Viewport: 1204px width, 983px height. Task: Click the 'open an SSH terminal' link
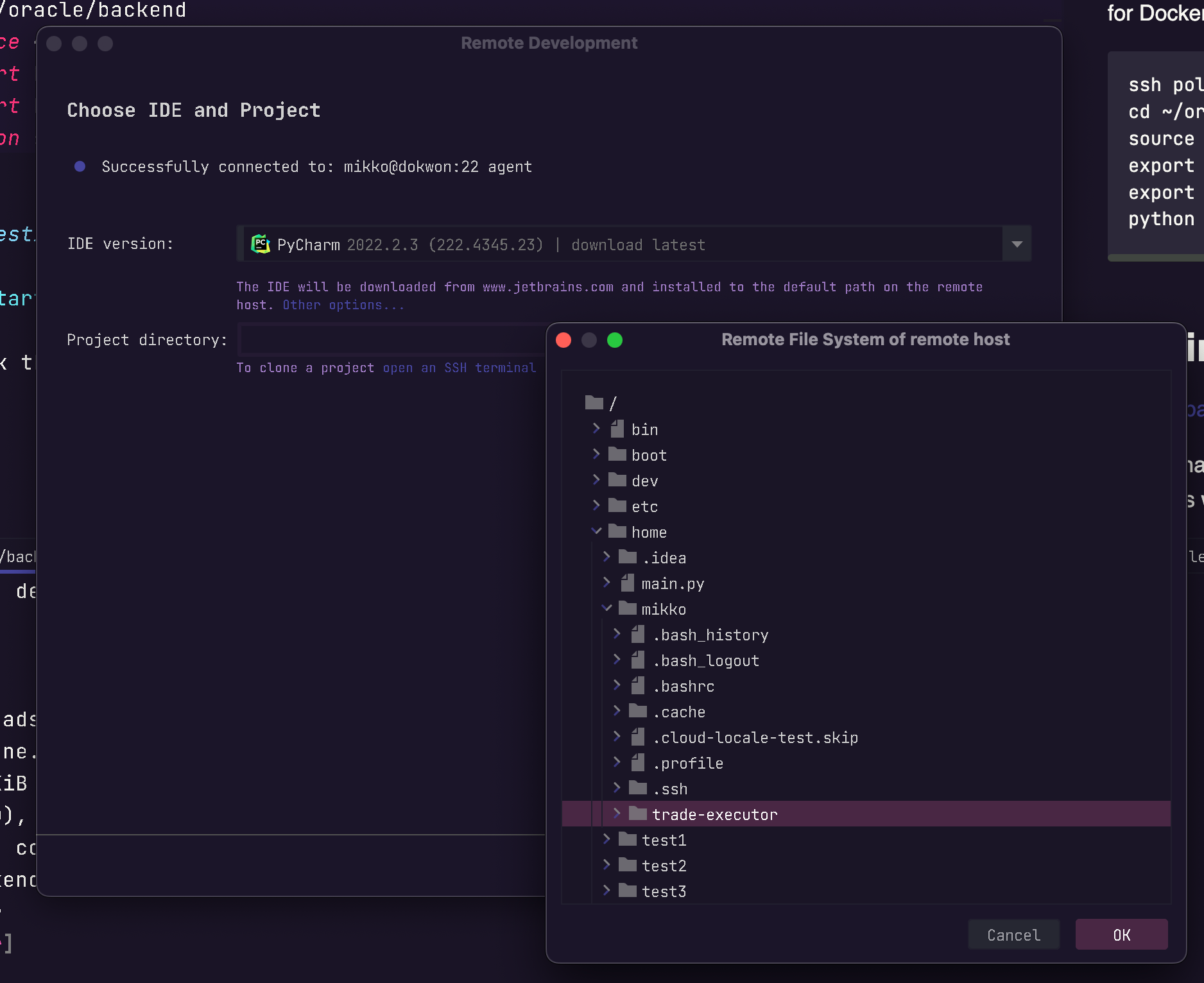pyautogui.click(x=459, y=368)
